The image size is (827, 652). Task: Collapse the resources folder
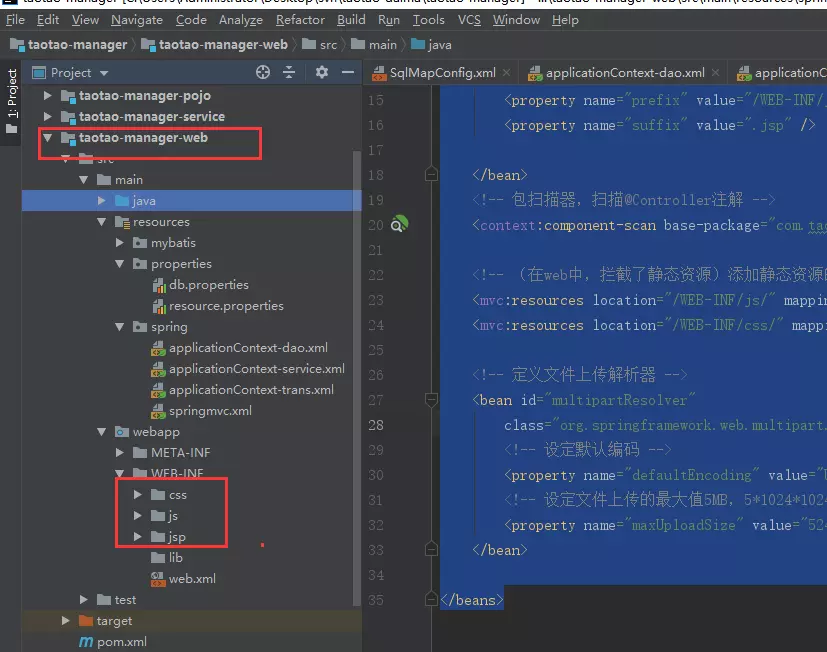pyautogui.click(x=101, y=222)
